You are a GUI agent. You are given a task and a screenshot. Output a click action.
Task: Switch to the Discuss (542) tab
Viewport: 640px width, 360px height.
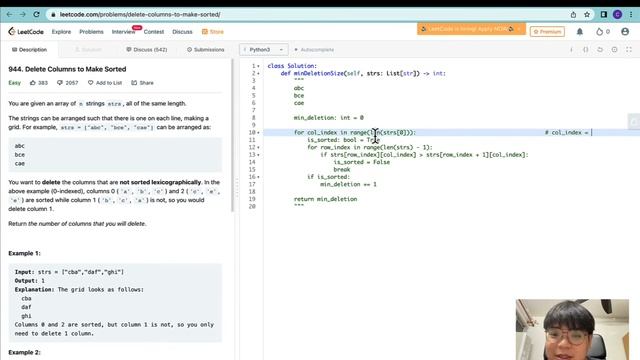coord(147,50)
